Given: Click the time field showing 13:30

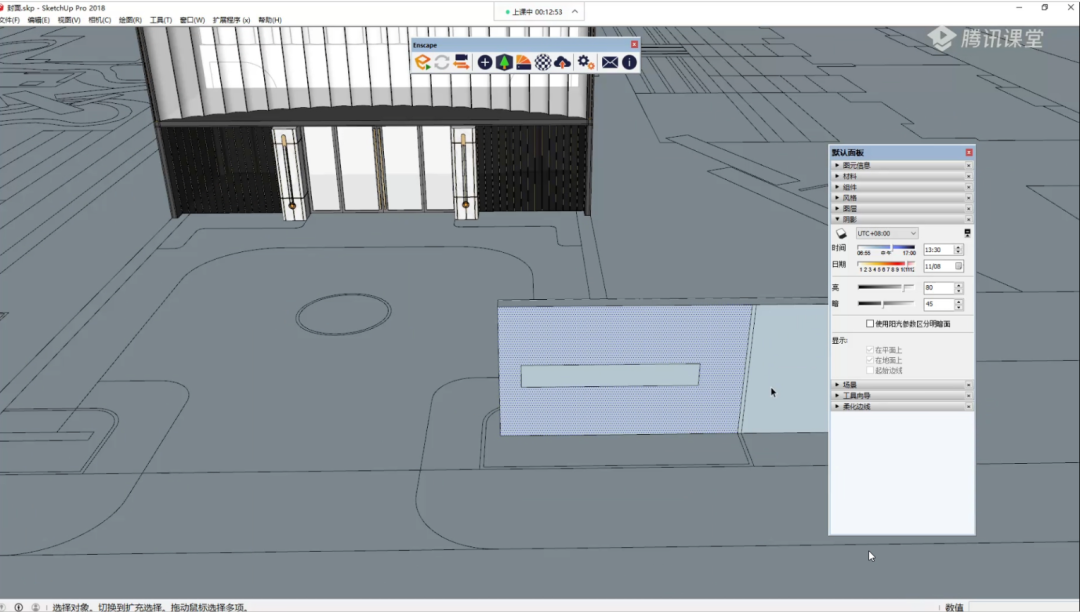Looking at the screenshot, I should [938, 249].
